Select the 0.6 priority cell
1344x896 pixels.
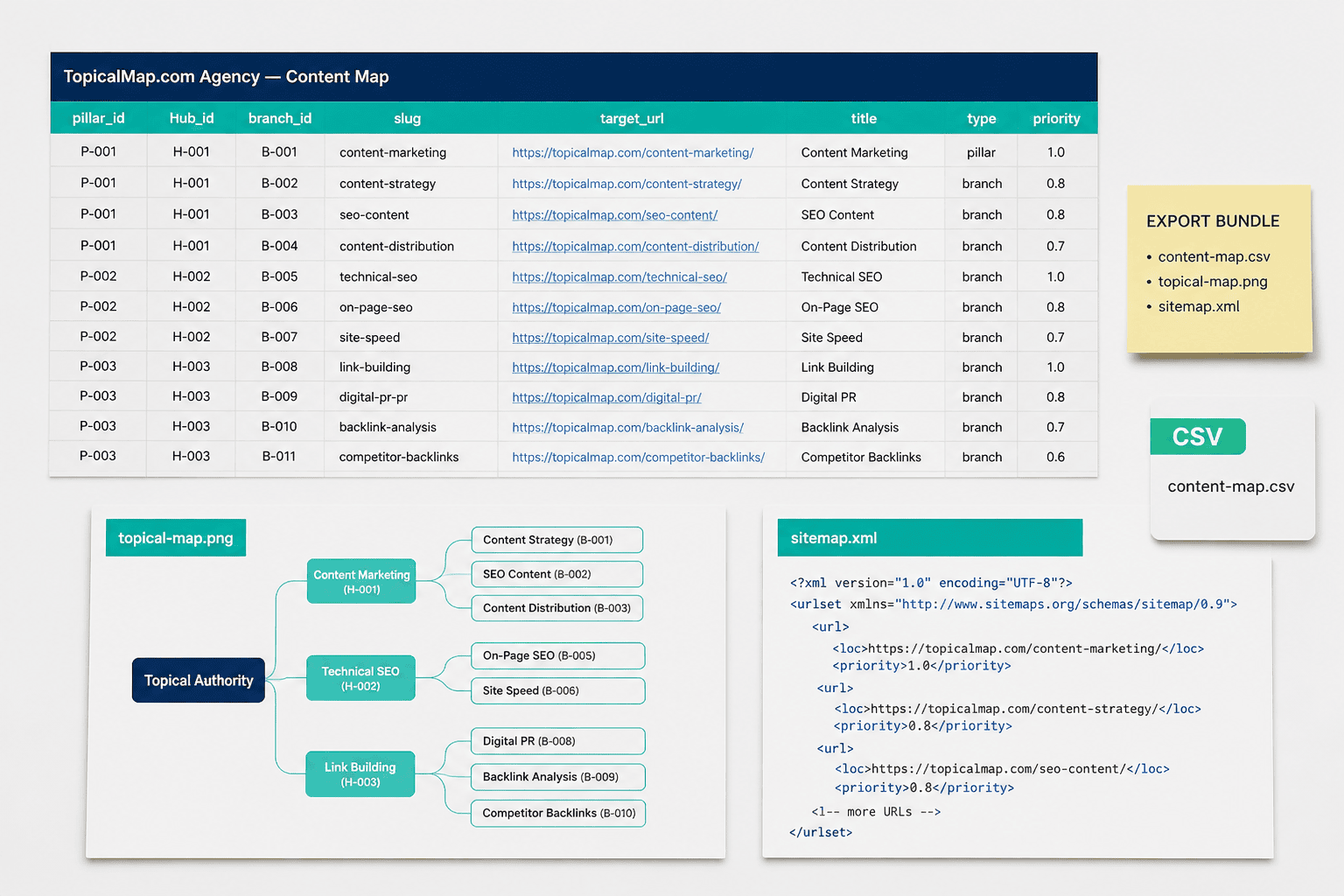coord(1056,457)
